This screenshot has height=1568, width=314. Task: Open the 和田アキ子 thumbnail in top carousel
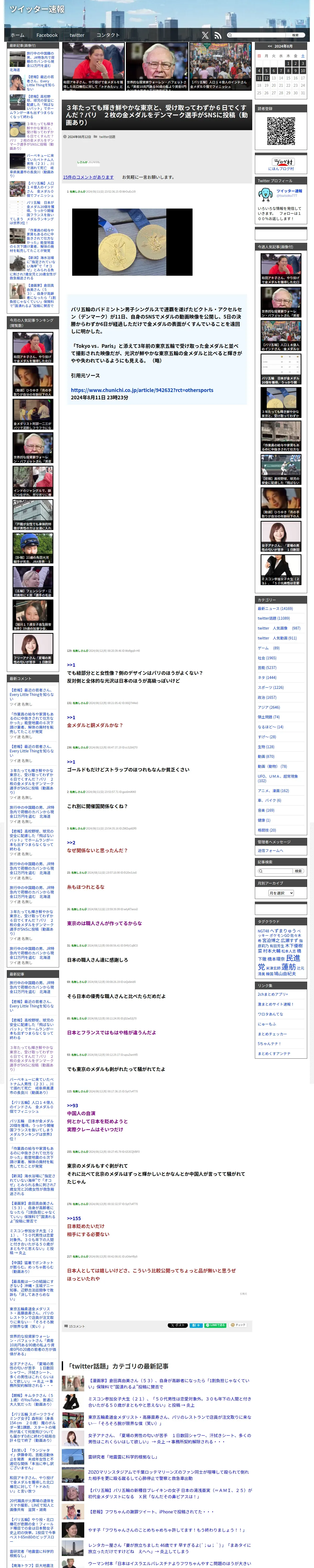(93, 66)
